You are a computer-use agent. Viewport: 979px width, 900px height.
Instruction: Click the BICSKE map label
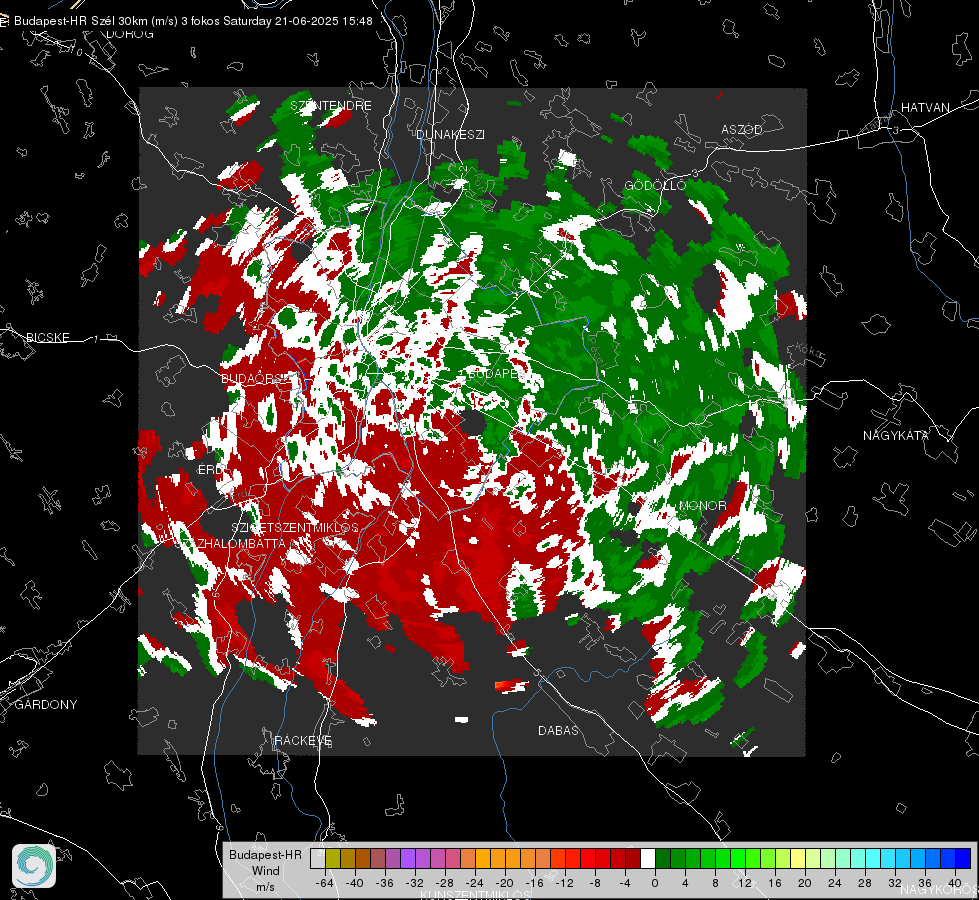[47, 337]
